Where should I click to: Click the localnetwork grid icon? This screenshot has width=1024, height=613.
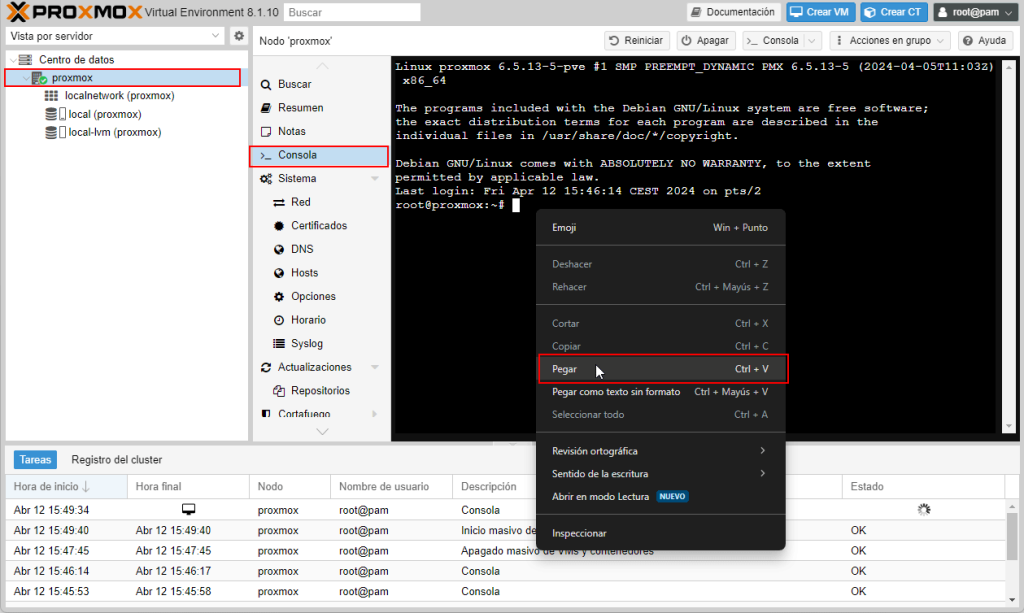[x=51, y=95]
